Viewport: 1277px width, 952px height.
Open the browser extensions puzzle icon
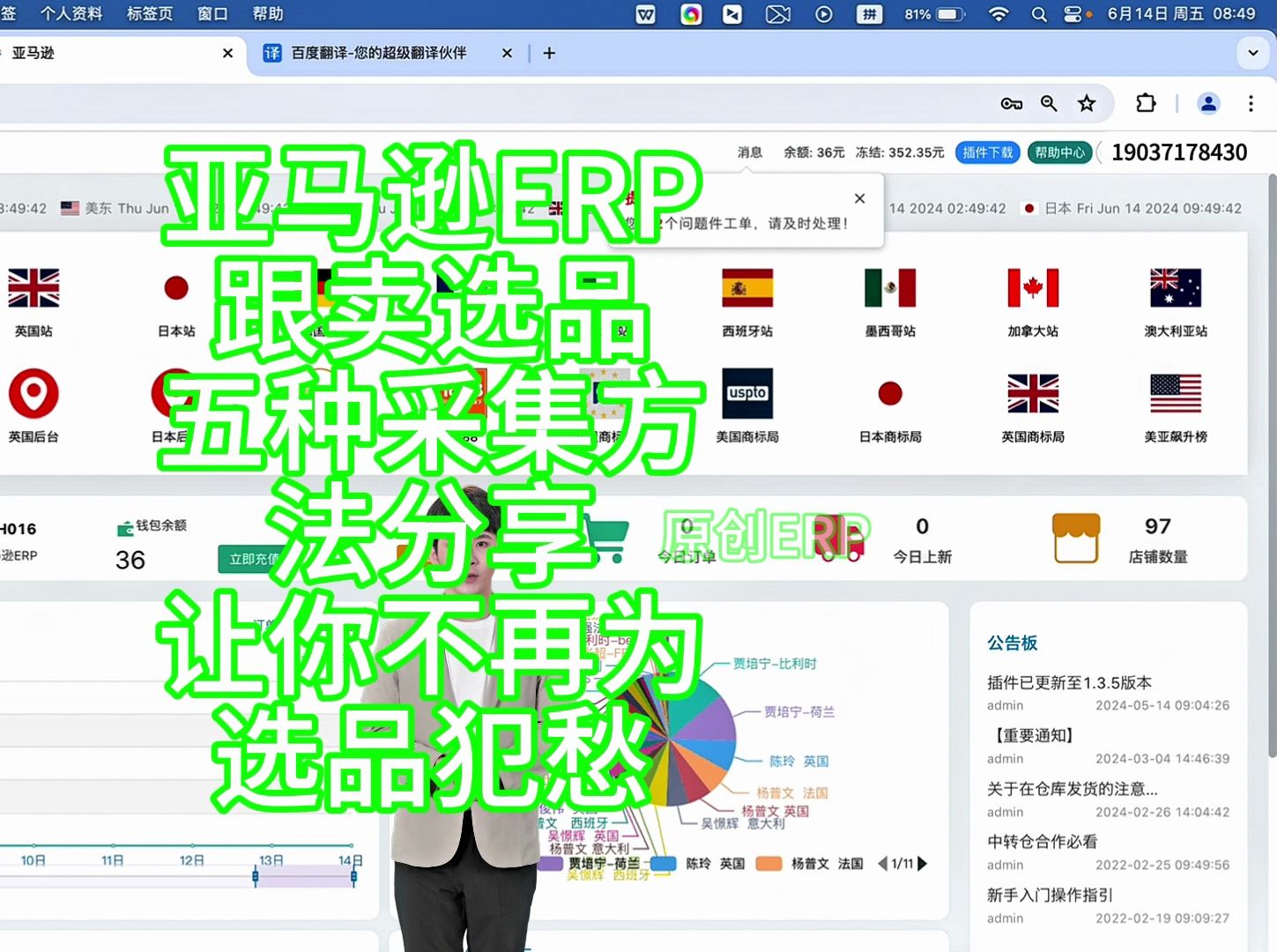[x=1146, y=103]
